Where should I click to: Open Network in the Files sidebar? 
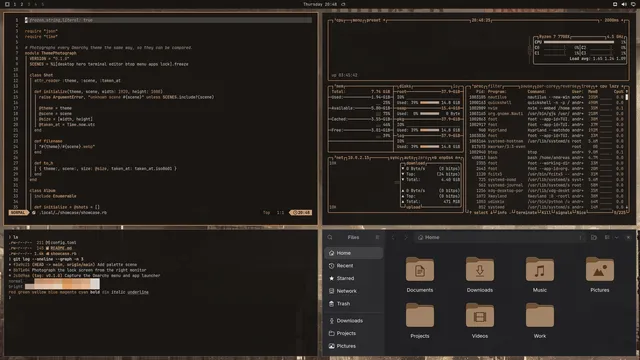(353, 291)
